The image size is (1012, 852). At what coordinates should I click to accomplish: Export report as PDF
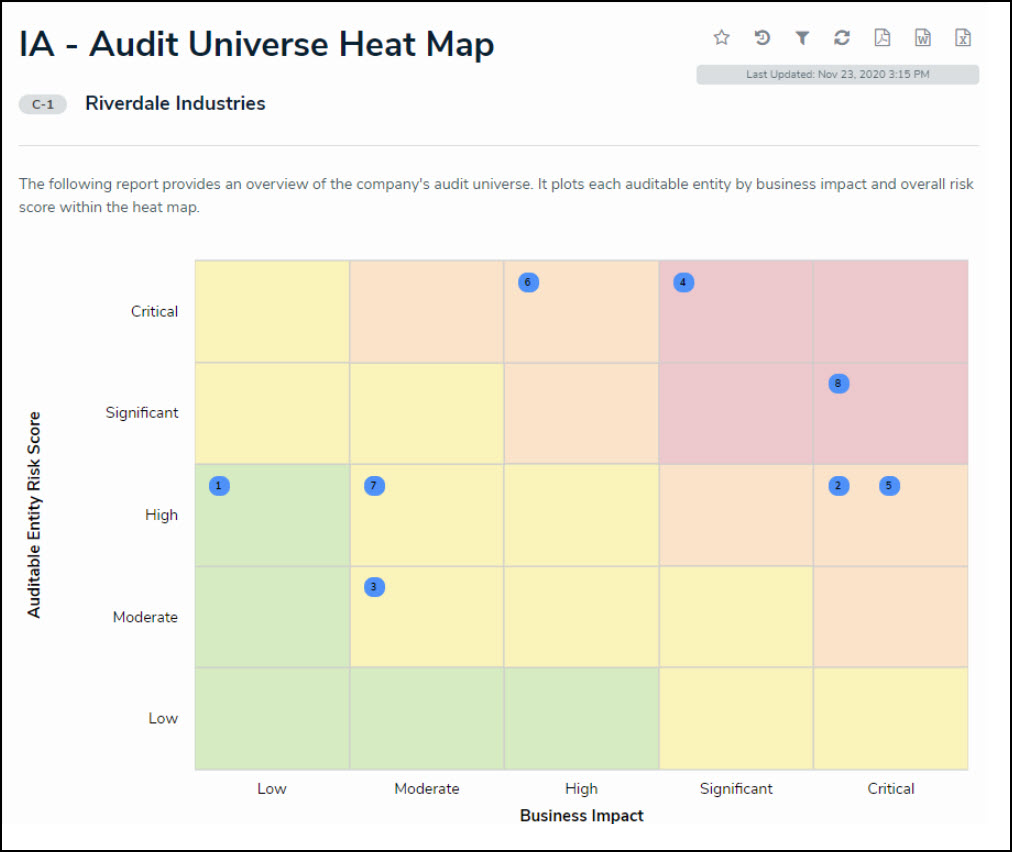click(882, 38)
